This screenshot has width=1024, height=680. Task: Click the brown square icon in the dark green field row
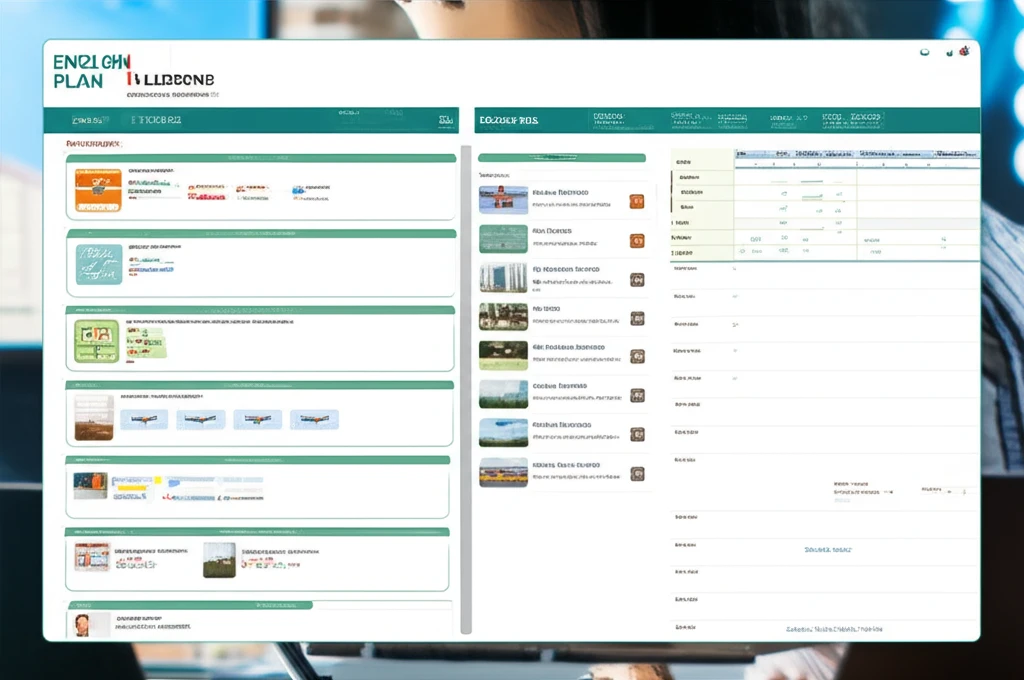637,356
